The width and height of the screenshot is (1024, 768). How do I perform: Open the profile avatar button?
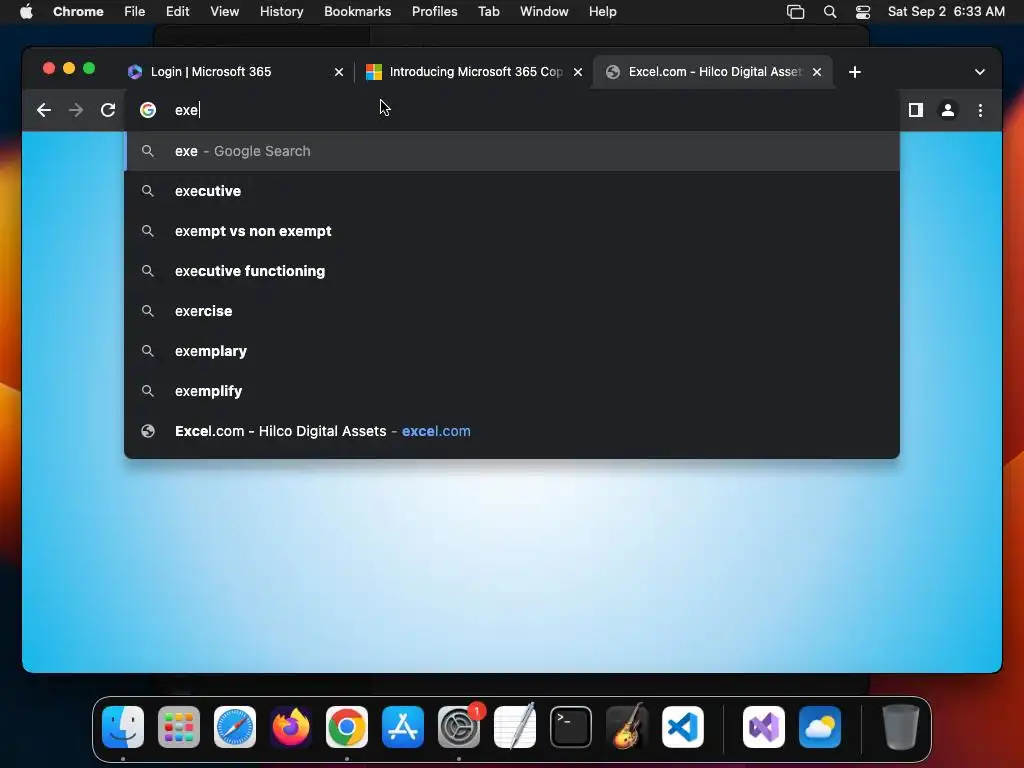[948, 110]
